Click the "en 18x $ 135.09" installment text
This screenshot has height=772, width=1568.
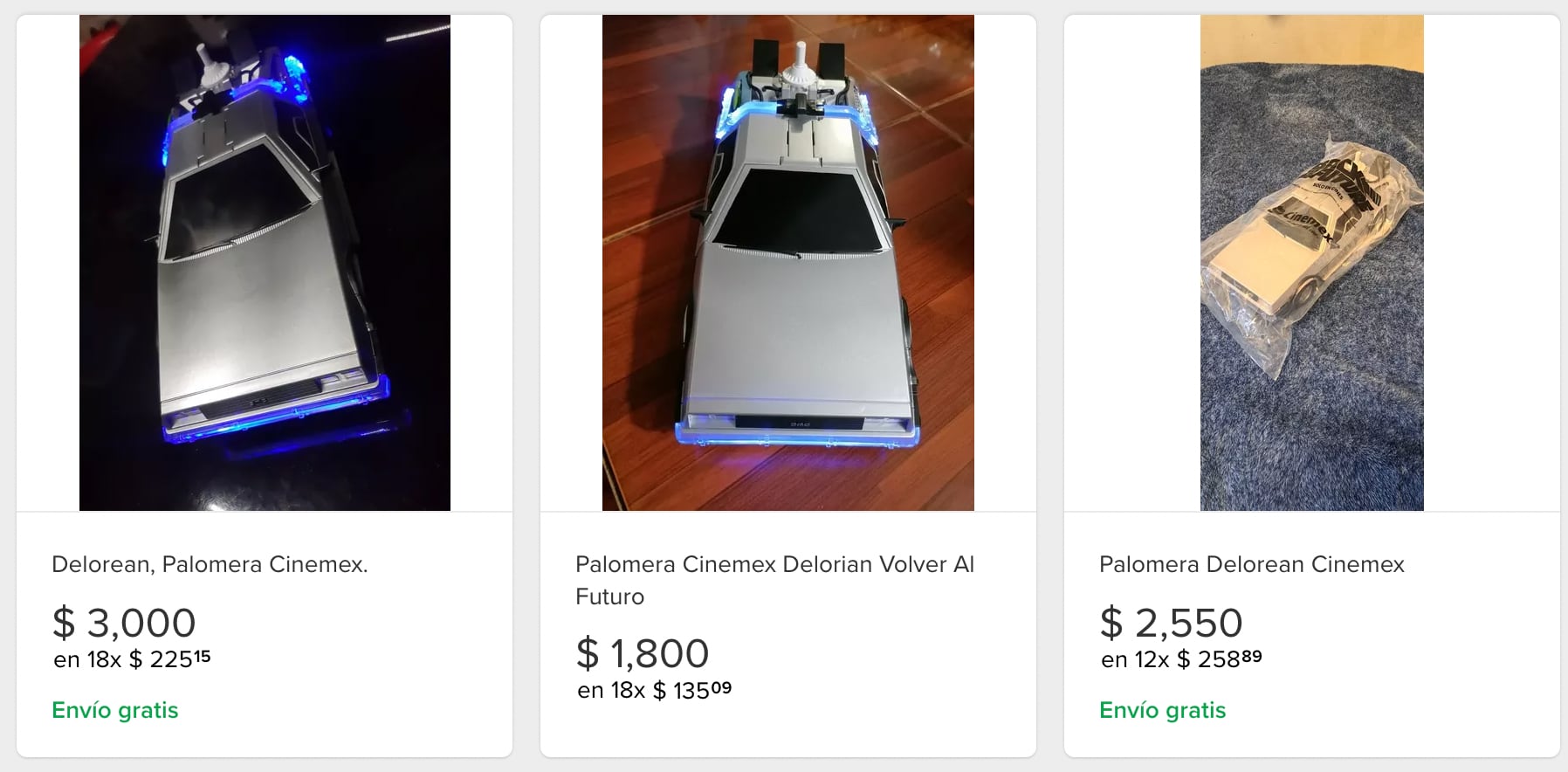(654, 690)
